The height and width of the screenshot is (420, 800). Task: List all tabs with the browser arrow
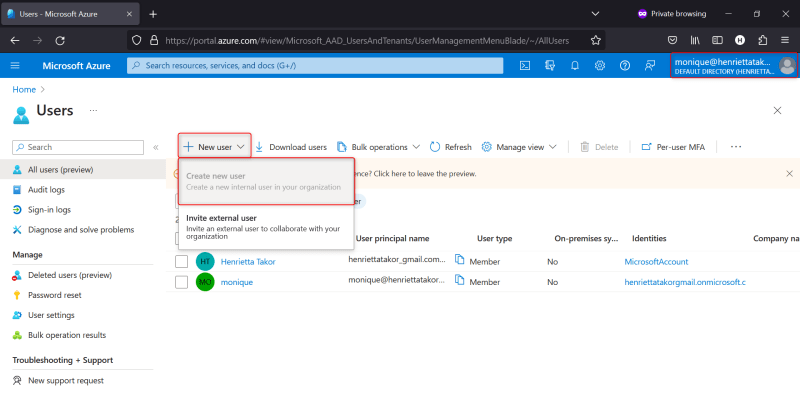[595, 14]
